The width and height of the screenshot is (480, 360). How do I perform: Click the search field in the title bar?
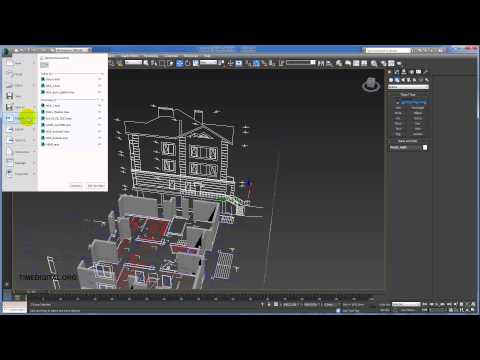click(388, 51)
